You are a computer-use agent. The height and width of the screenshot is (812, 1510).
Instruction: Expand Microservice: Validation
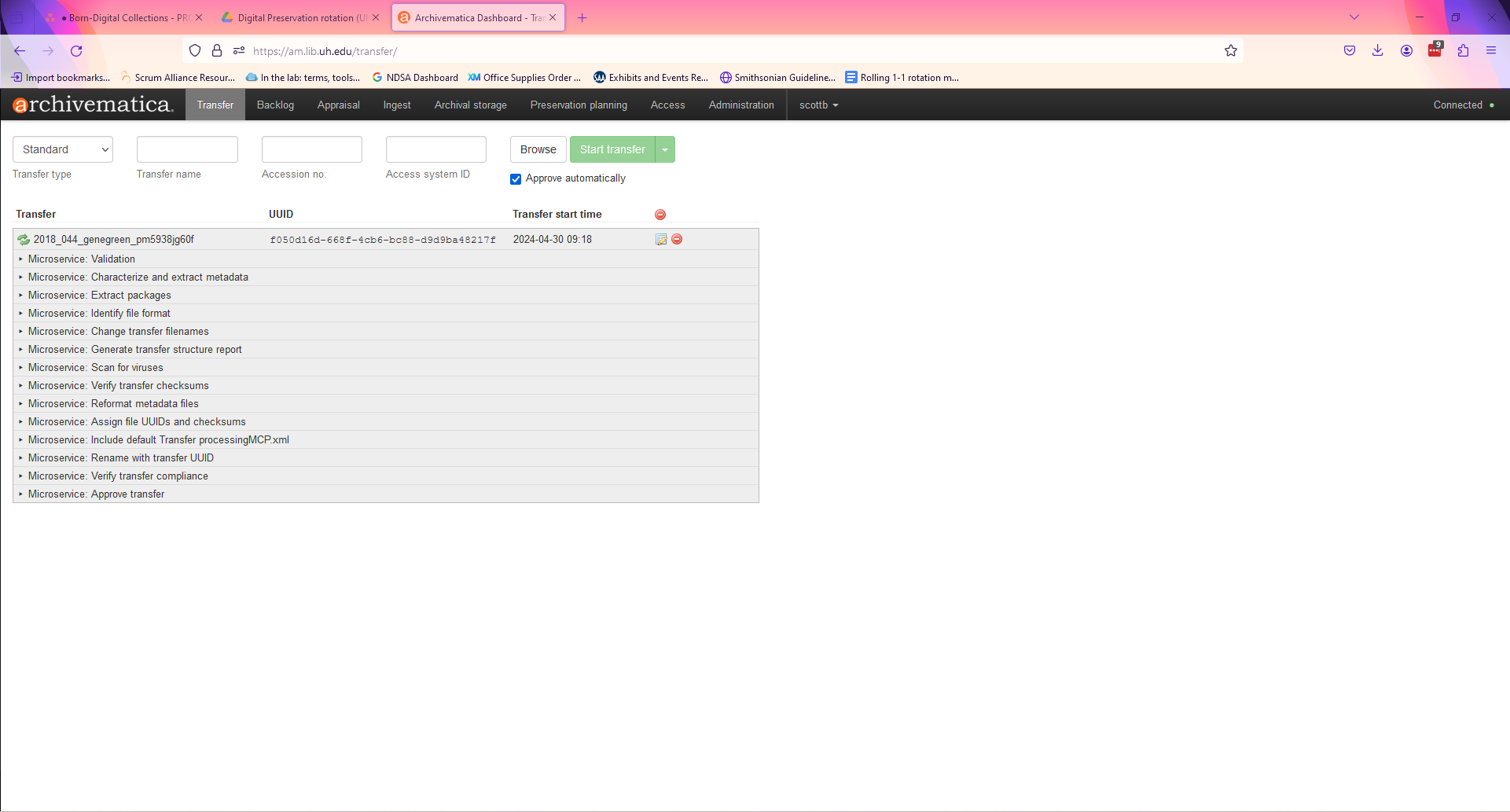[386, 259]
